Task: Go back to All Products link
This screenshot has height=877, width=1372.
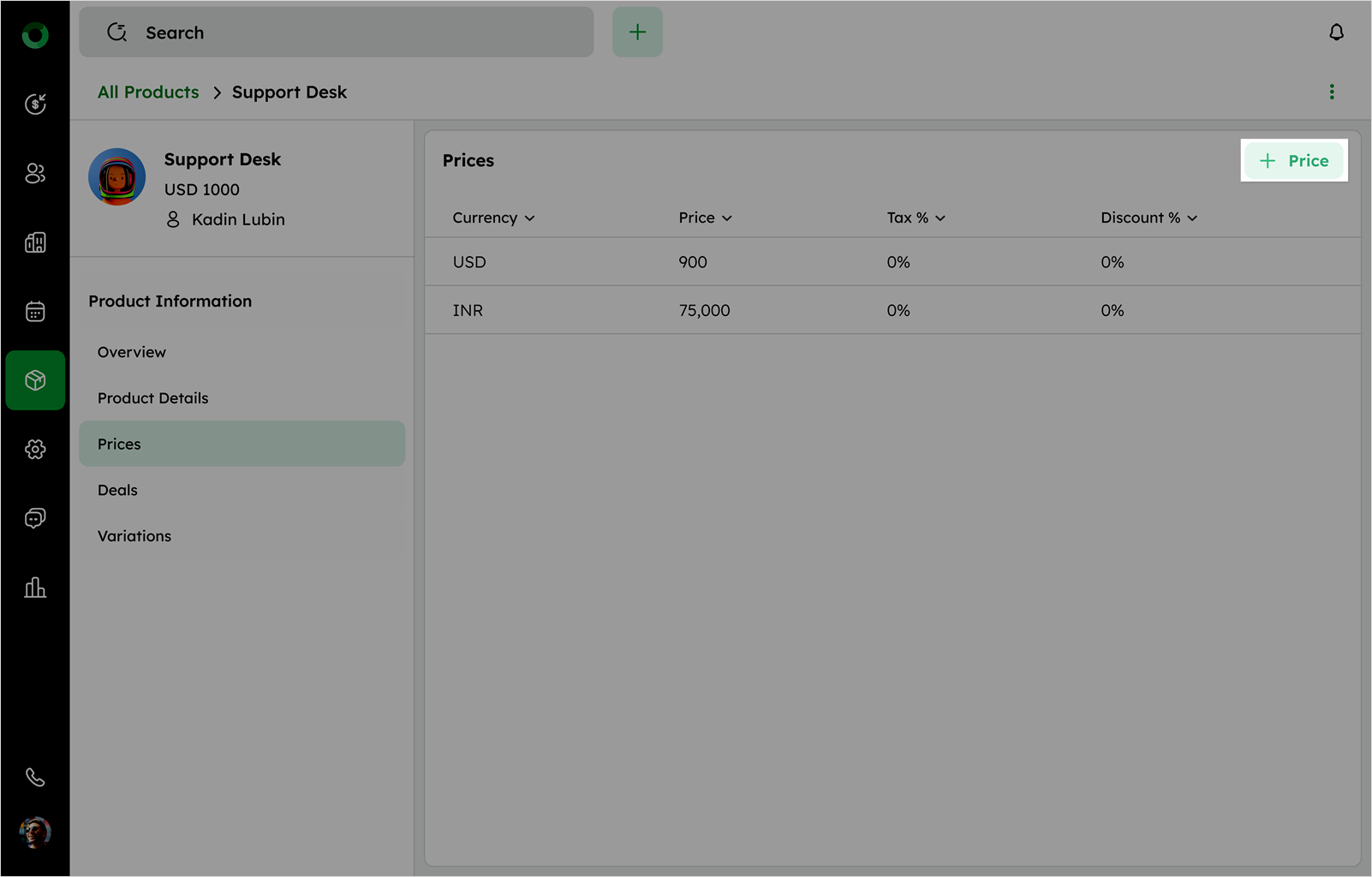Action: tap(148, 92)
